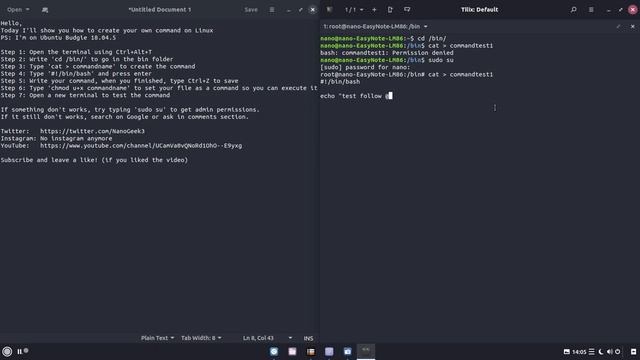Click the 'sudo su' command line in terminal

pos(387,60)
